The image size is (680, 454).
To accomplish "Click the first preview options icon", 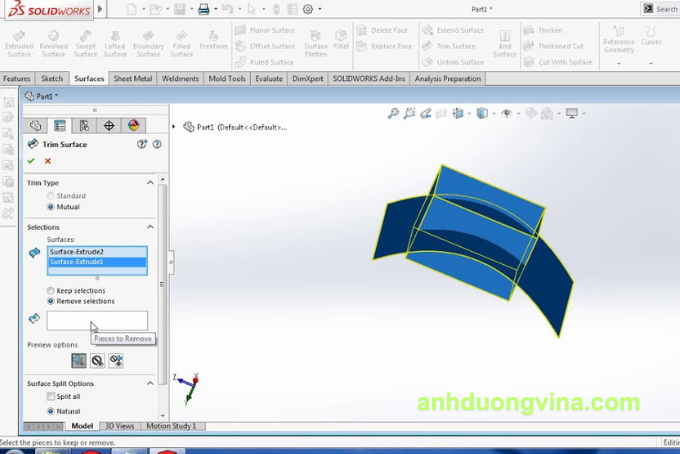I will point(78,361).
